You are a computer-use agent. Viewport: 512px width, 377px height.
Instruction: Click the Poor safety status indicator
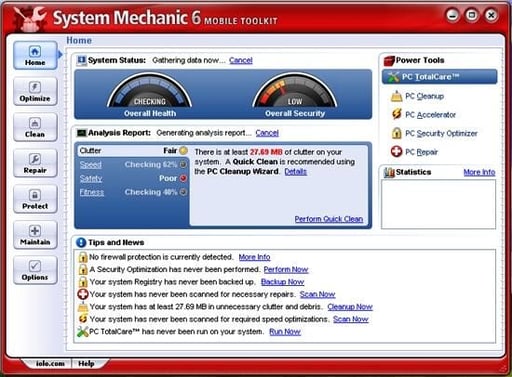[x=183, y=178]
